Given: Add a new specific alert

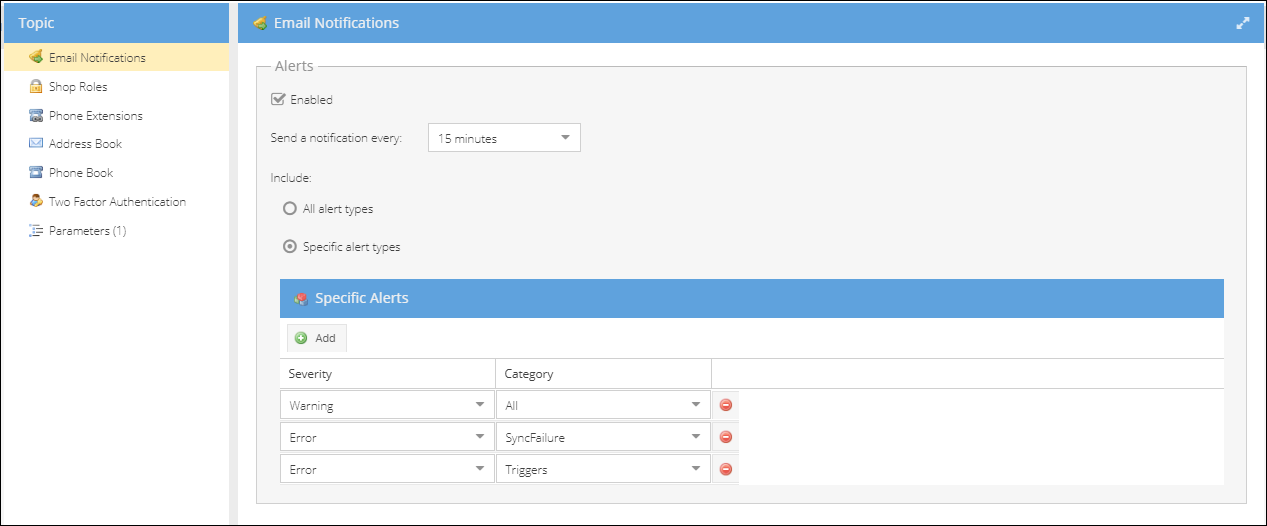Looking at the screenshot, I should coord(316,338).
